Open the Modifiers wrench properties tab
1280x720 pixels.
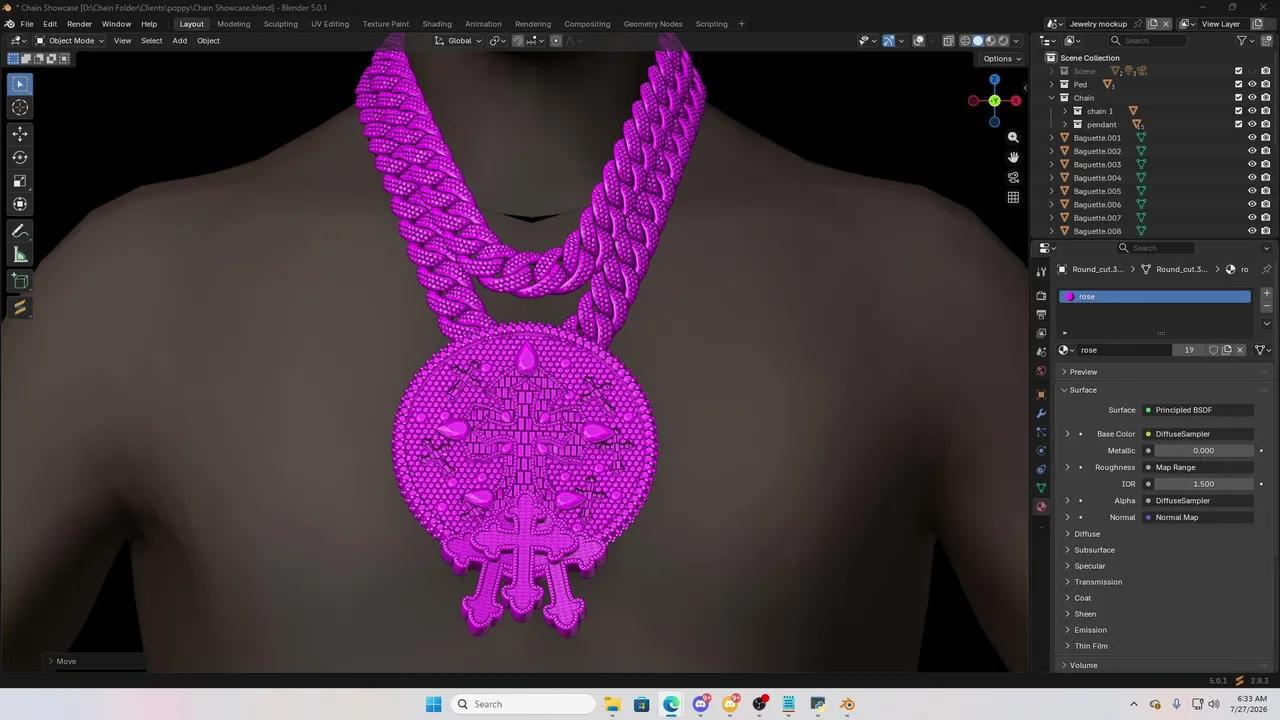coord(1041,413)
